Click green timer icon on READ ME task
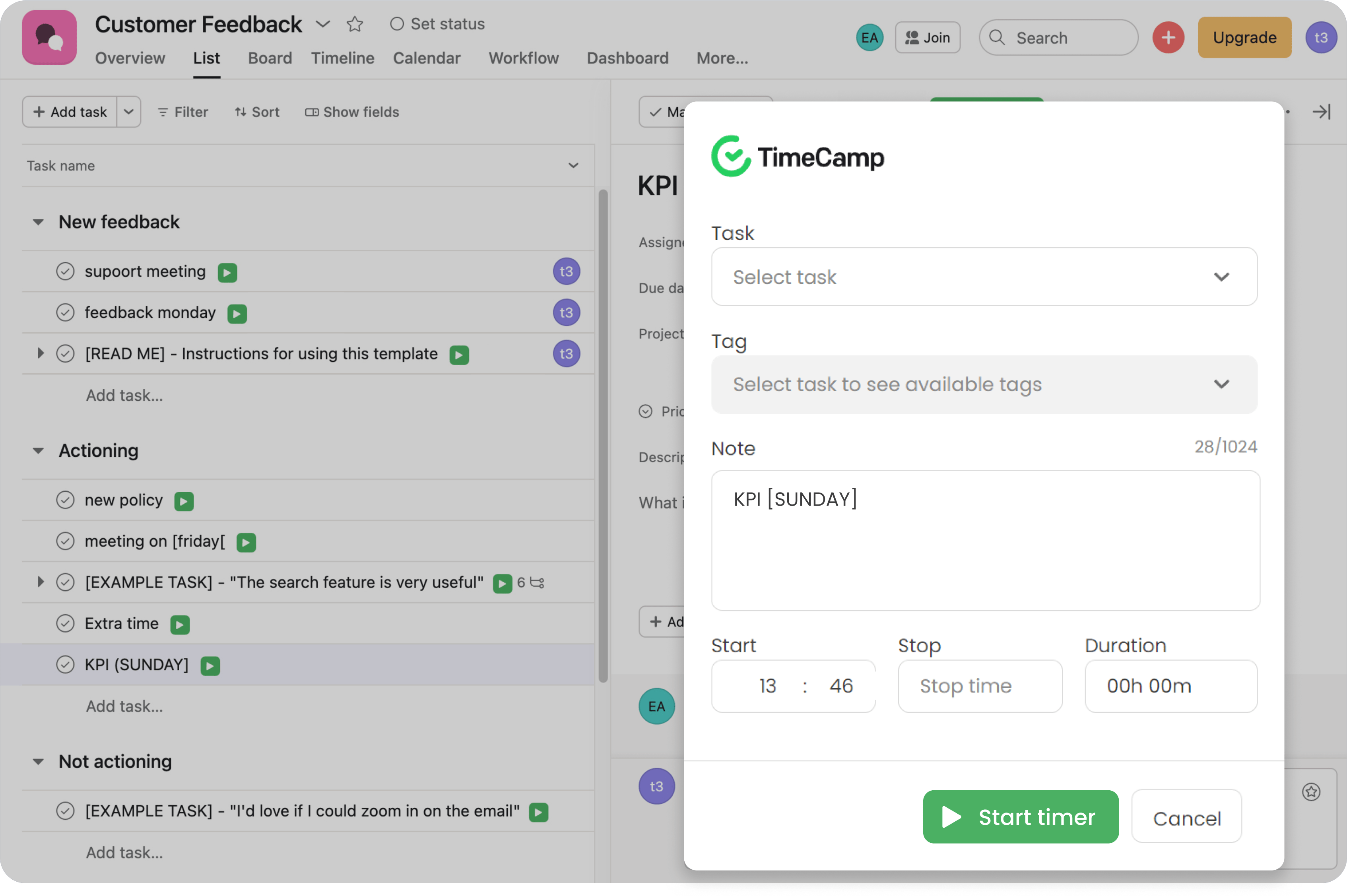The image size is (1347, 896). 459,355
